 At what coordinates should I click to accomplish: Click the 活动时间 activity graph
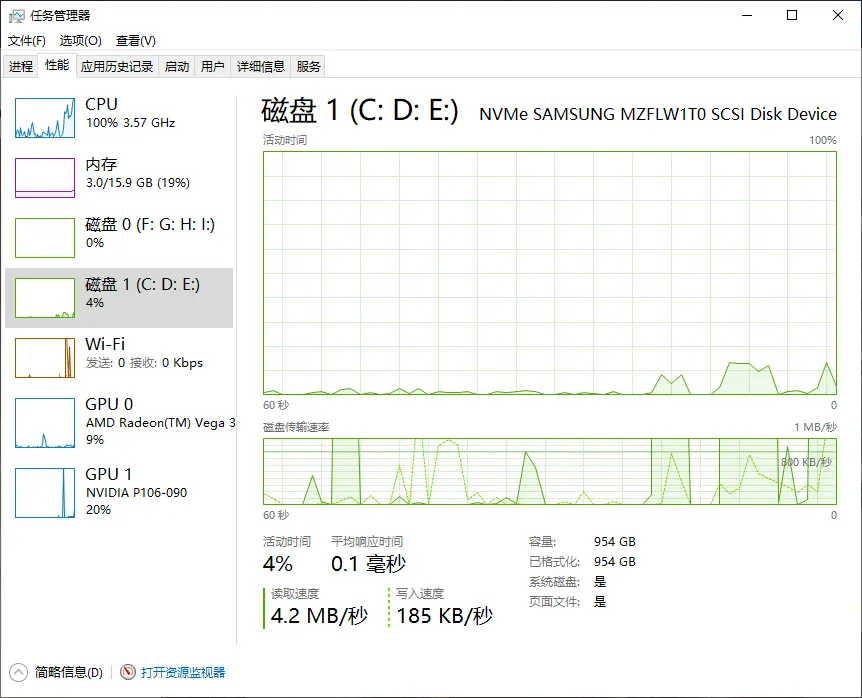[550, 273]
